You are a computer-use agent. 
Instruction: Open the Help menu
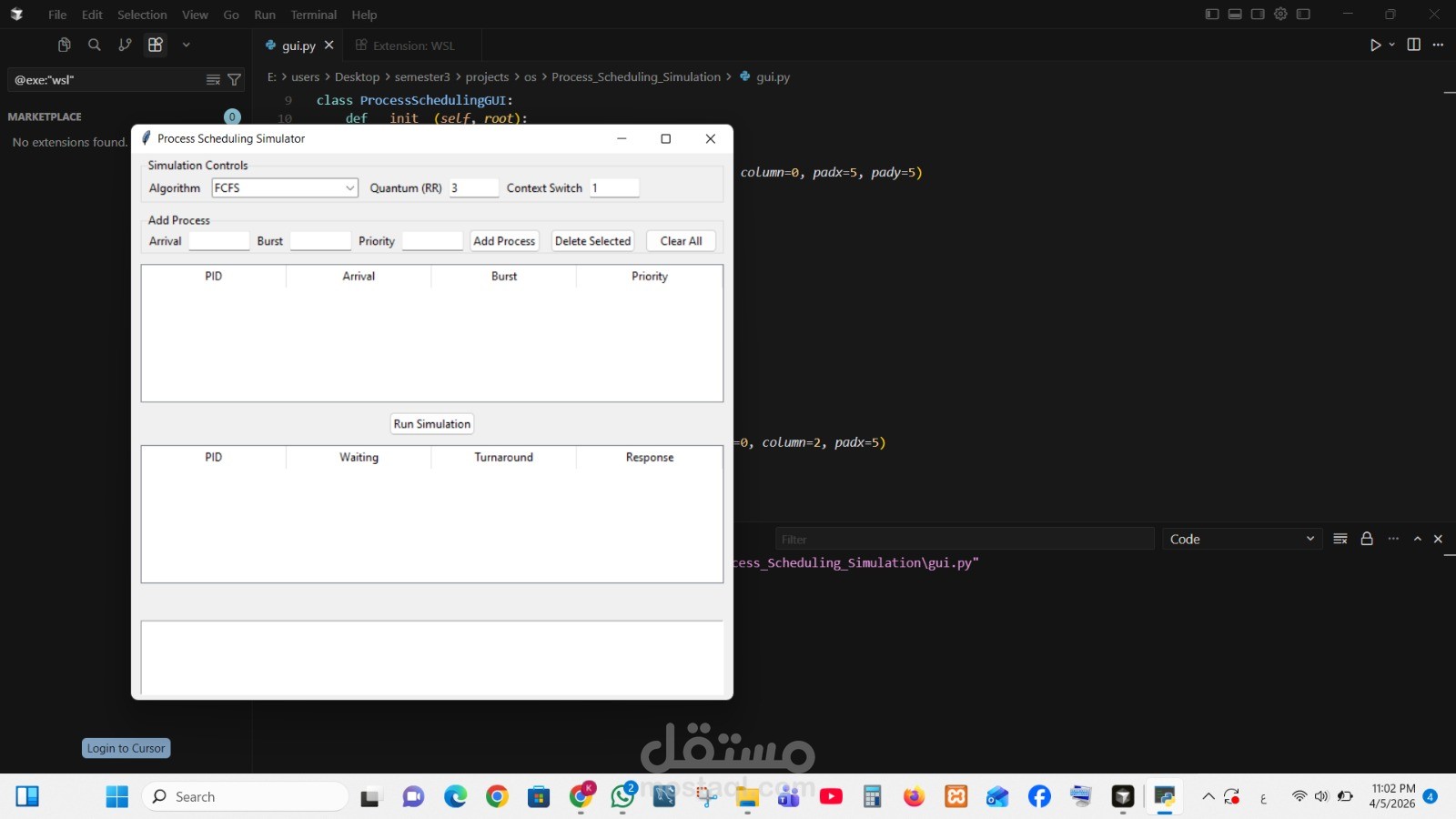click(364, 15)
